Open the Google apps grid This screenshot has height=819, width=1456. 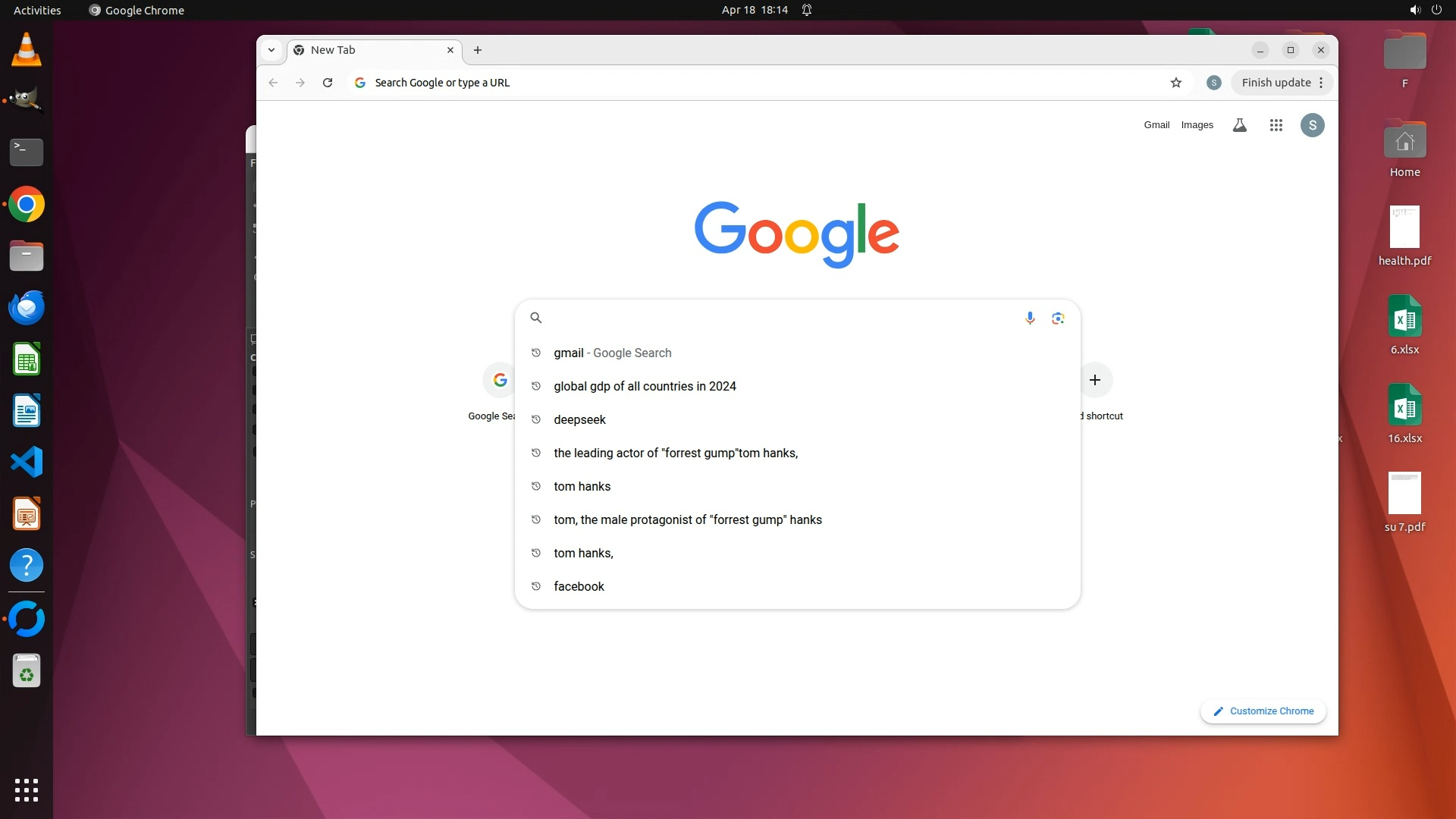pos(1276,125)
